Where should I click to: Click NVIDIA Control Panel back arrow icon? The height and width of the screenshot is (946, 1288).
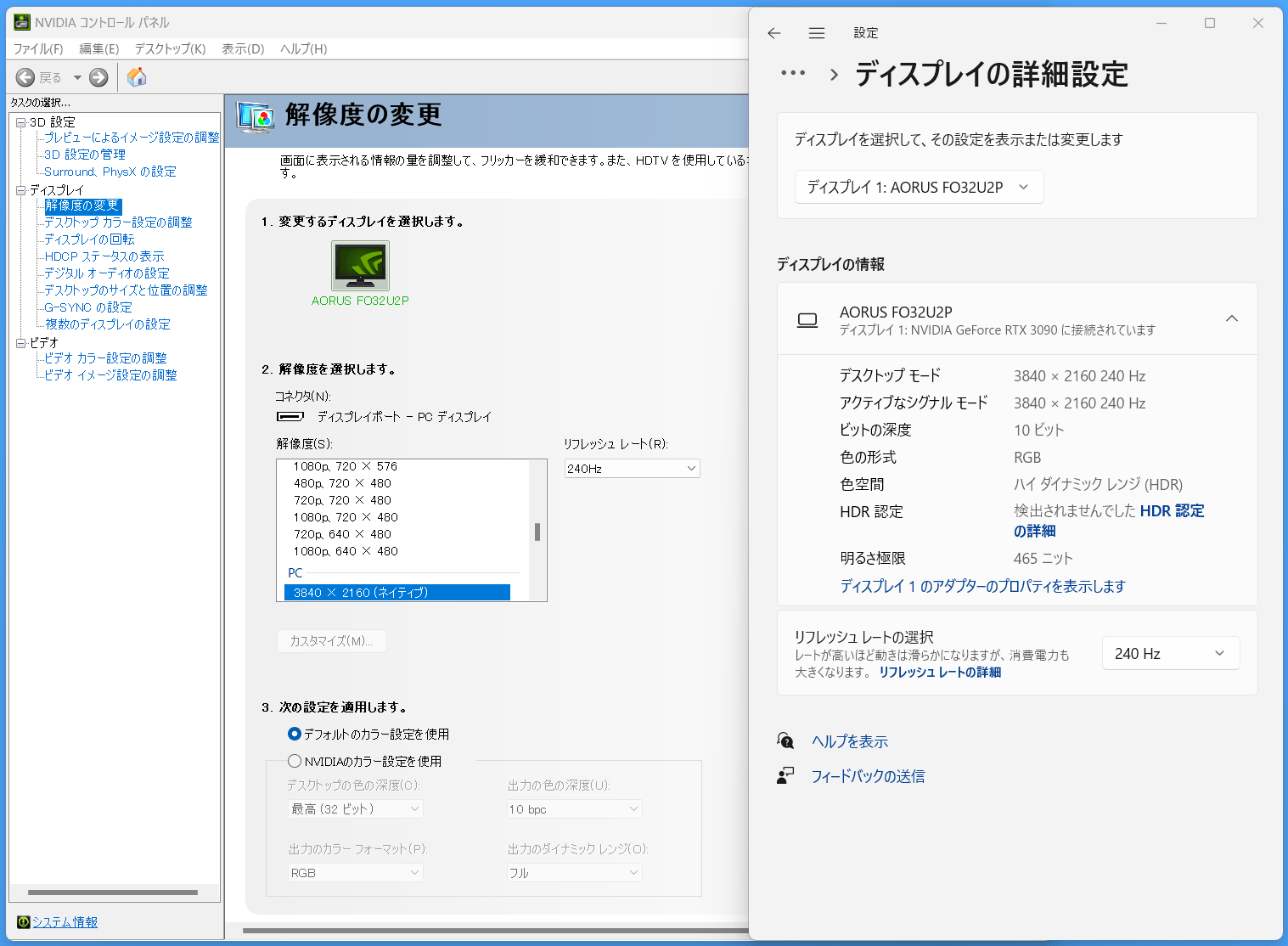point(25,77)
